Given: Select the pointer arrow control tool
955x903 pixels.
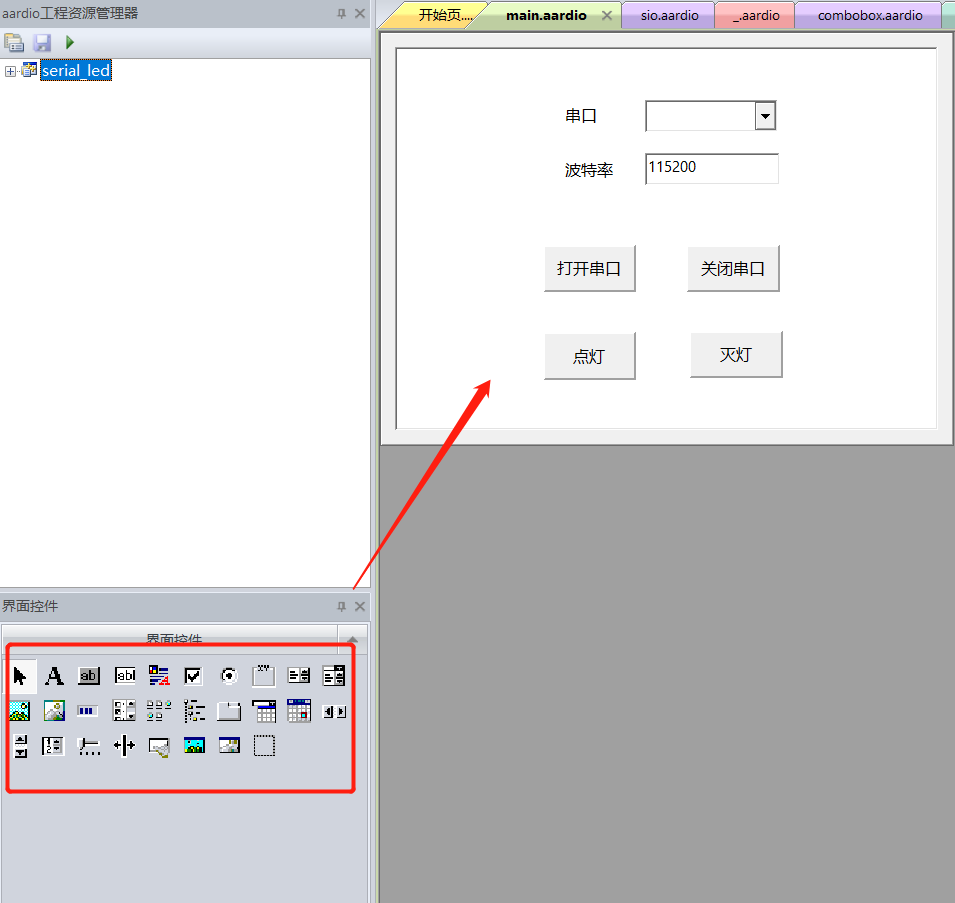Looking at the screenshot, I should (x=20, y=676).
